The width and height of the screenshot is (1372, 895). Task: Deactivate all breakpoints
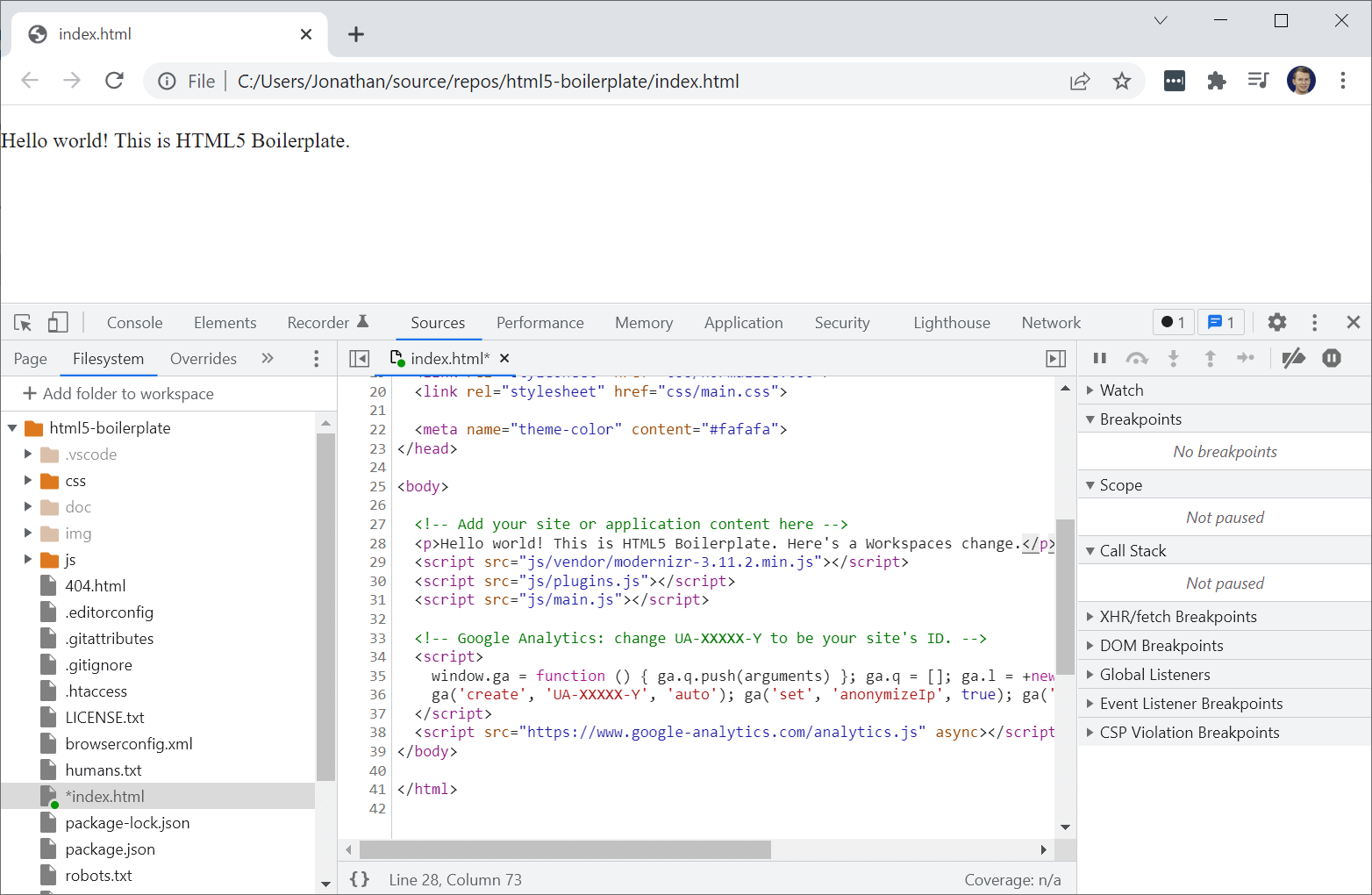[x=1294, y=358]
